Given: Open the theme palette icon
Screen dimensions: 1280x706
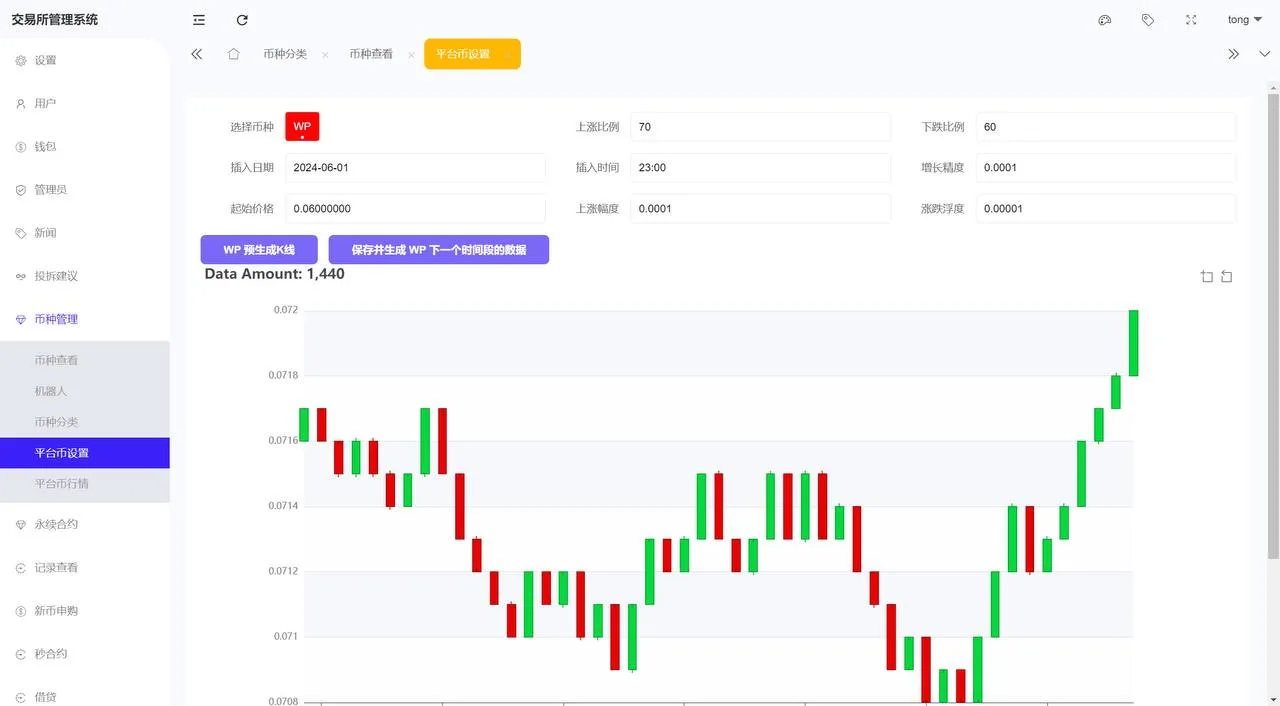Looking at the screenshot, I should click(1105, 20).
